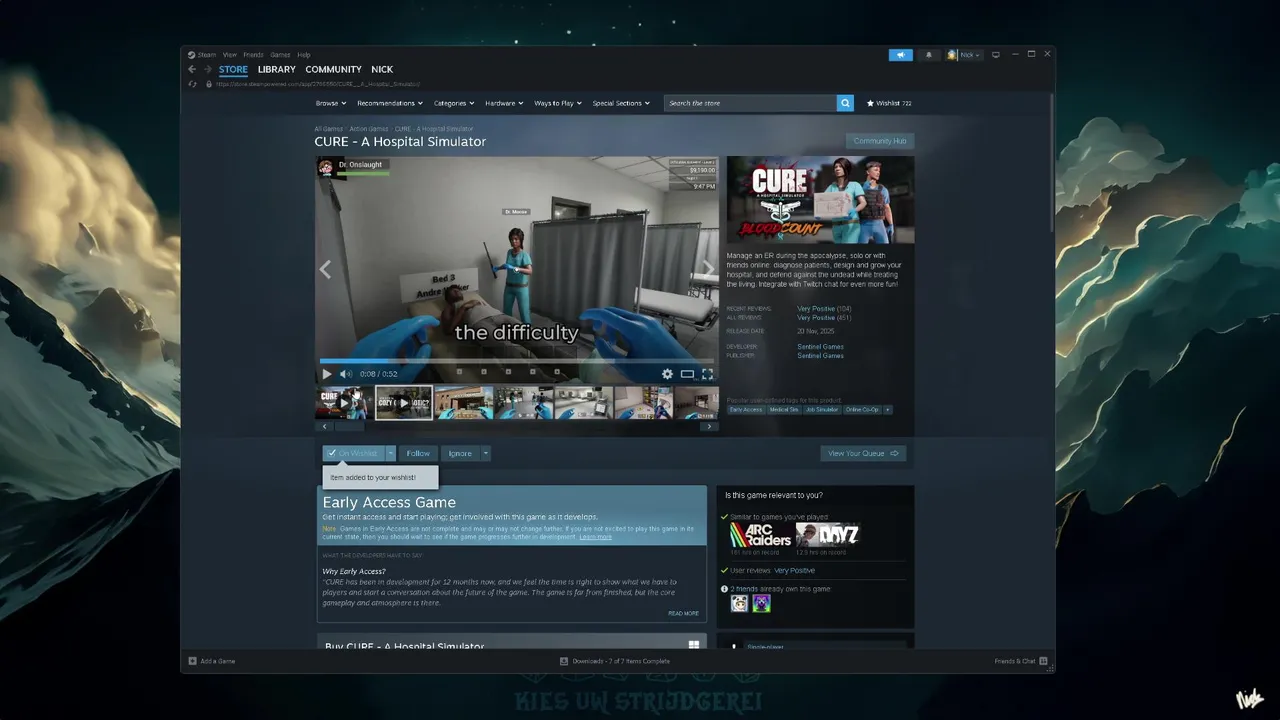Viewport: 1280px width, 720px height.
Task: Seek on the video progress bar
Action: 517,360
